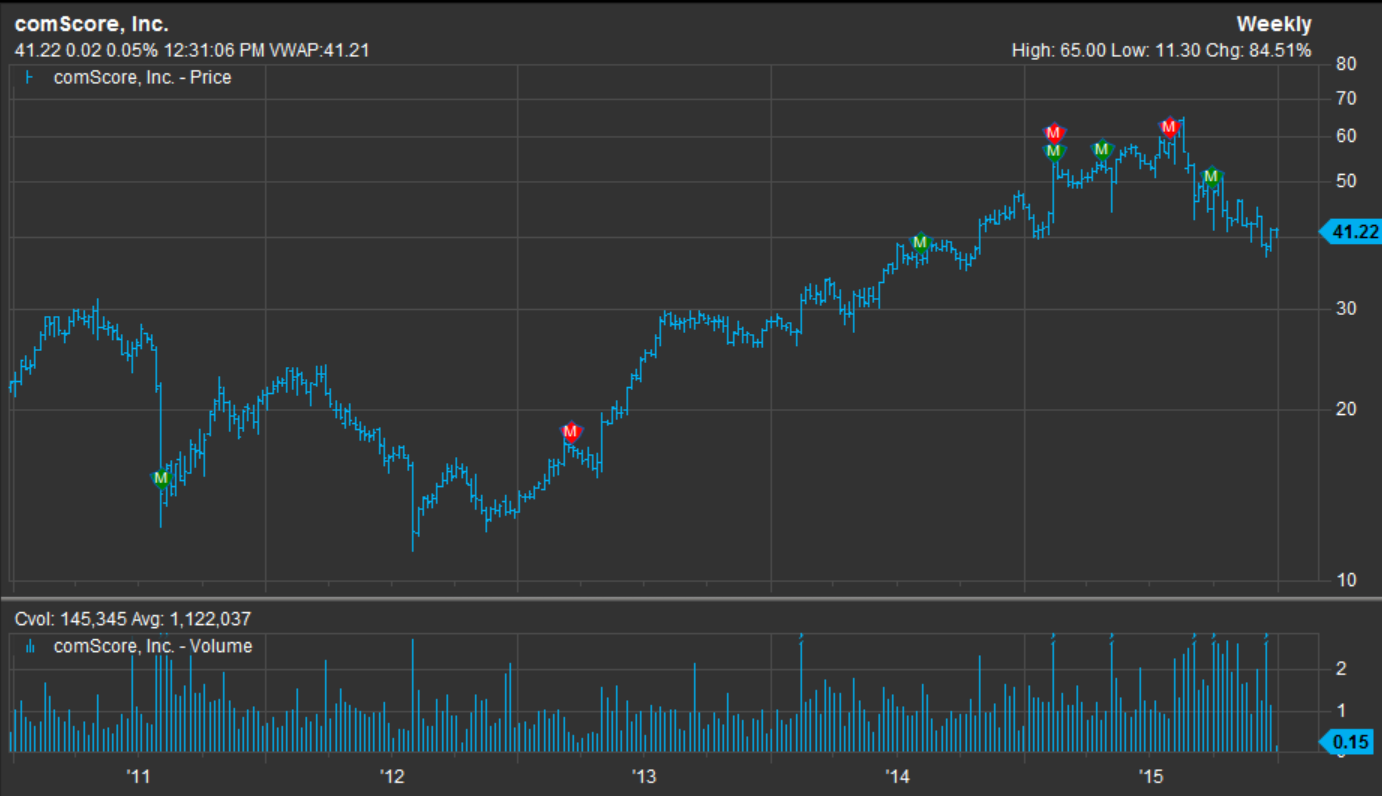Click the green M marker in early 2011

(161, 478)
